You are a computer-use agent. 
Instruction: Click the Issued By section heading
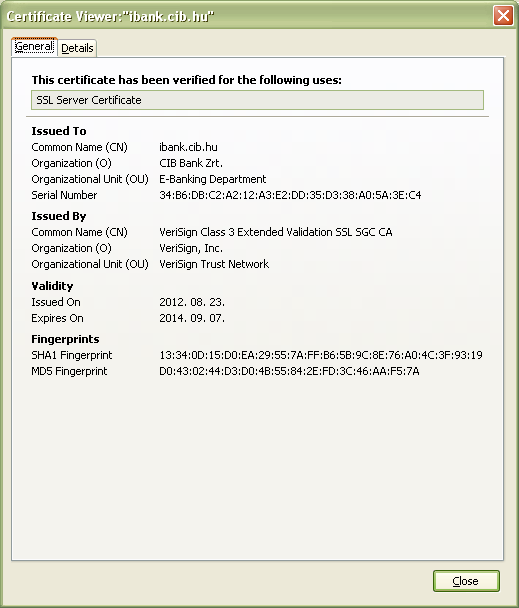[x=59, y=216]
